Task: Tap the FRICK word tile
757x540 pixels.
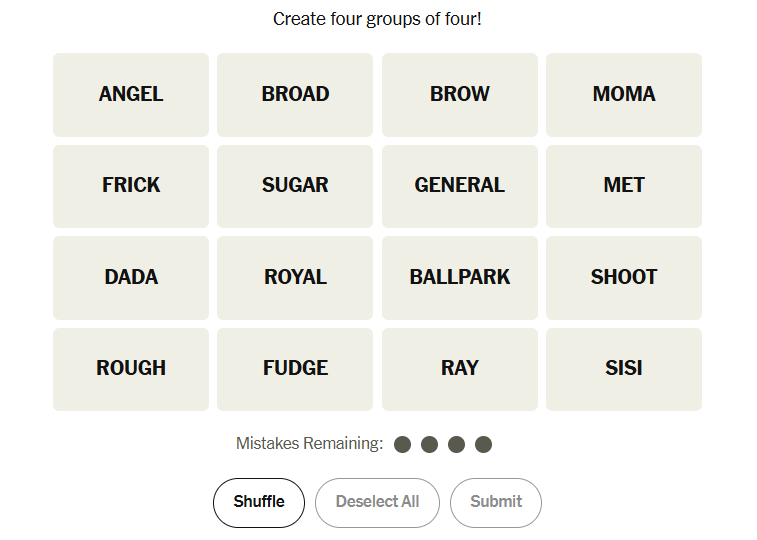Action: click(x=131, y=186)
